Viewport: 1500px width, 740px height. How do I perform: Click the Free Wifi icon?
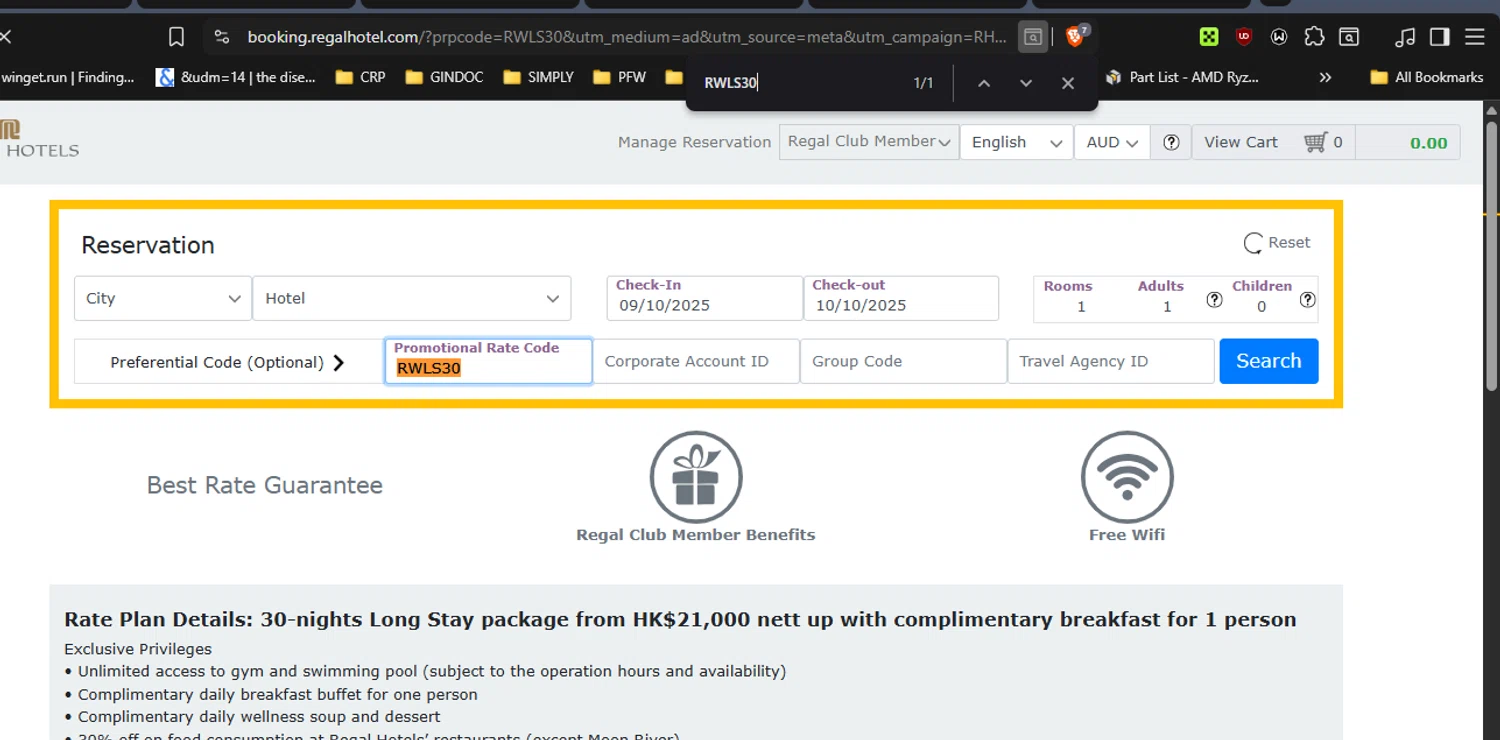click(x=1127, y=477)
